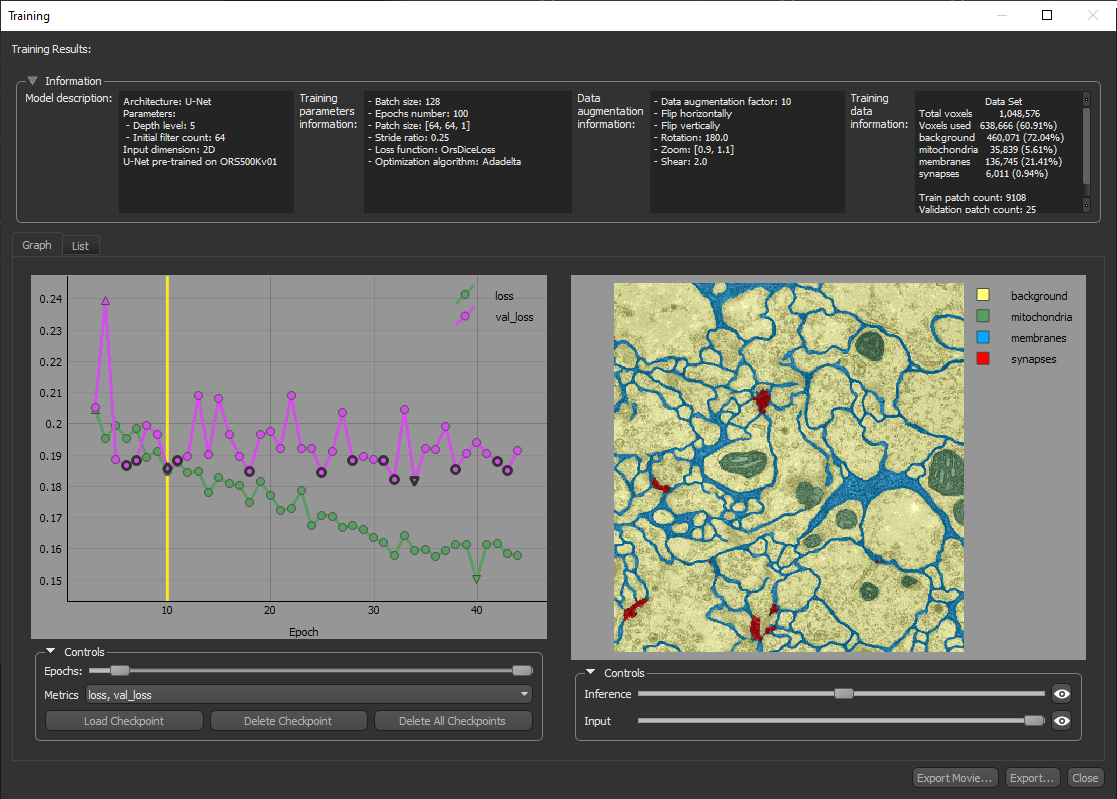Viewport: 1117px width, 799px height.
Task: Click the Inference opacity slider handle
Action: [x=844, y=694]
